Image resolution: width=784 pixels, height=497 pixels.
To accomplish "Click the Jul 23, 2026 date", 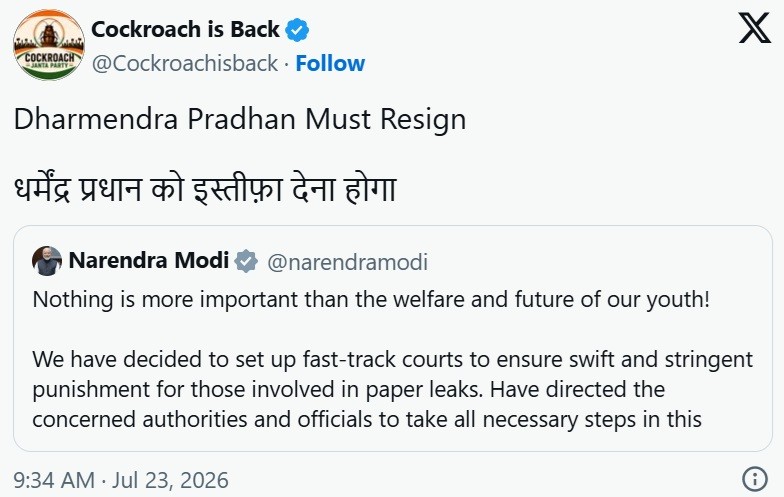I will pyautogui.click(x=170, y=480).
